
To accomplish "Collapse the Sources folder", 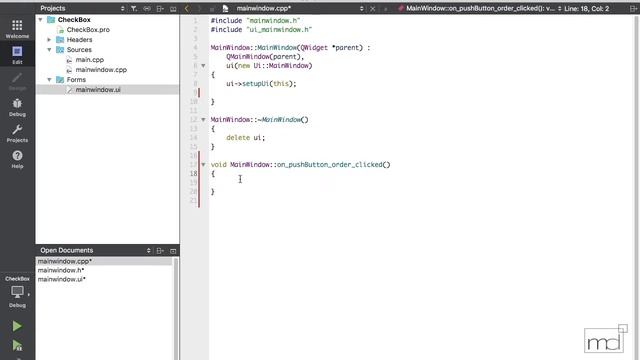I will [x=49, y=49].
